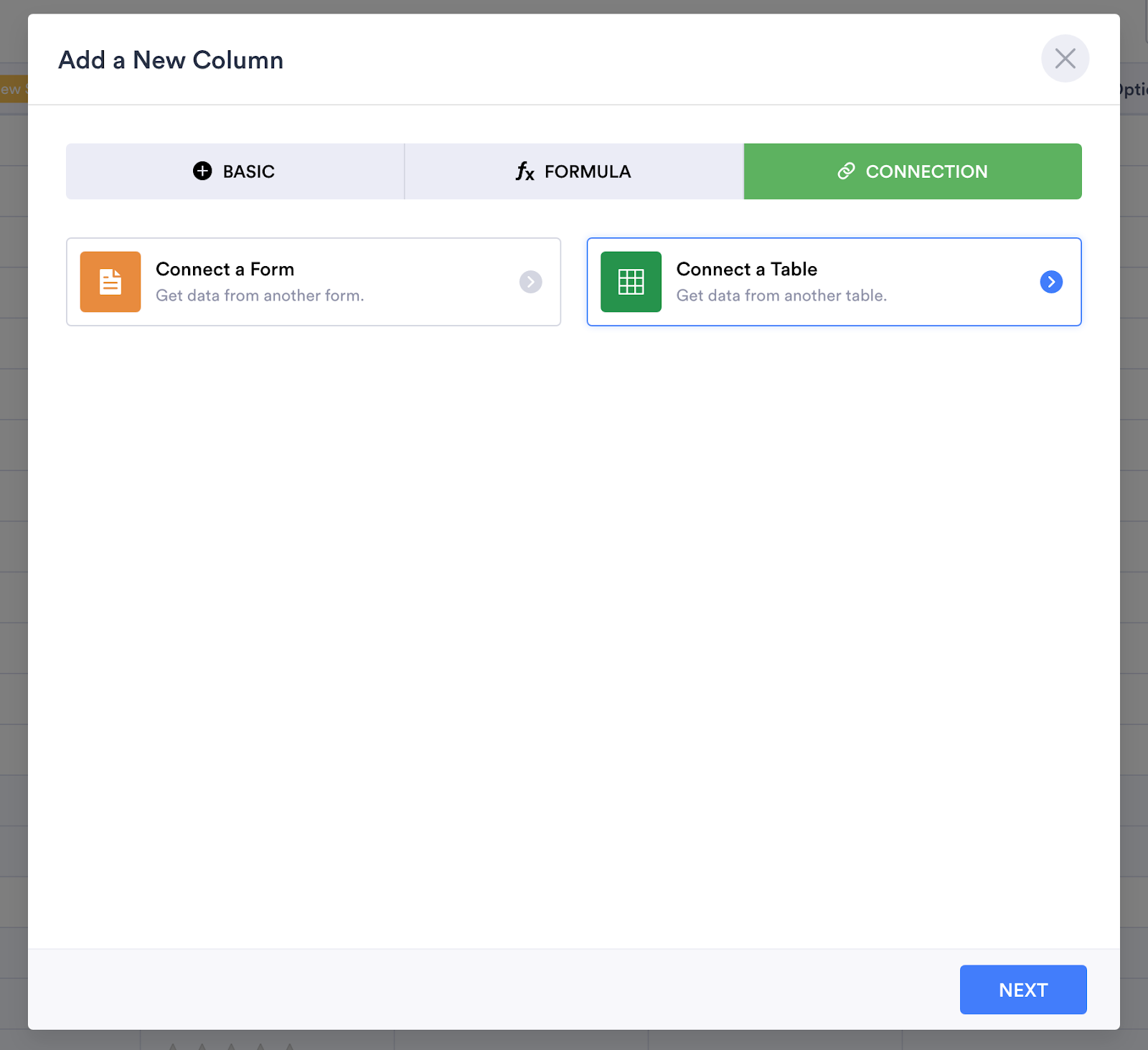The height and width of the screenshot is (1050, 1148).
Task: Choose the Connect a Form title
Action: coord(225,269)
